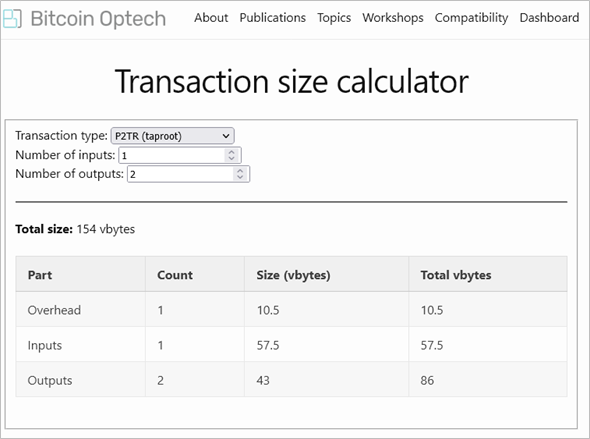Expand the Transaction type dropdown
This screenshot has height=439, width=590.
point(172,136)
